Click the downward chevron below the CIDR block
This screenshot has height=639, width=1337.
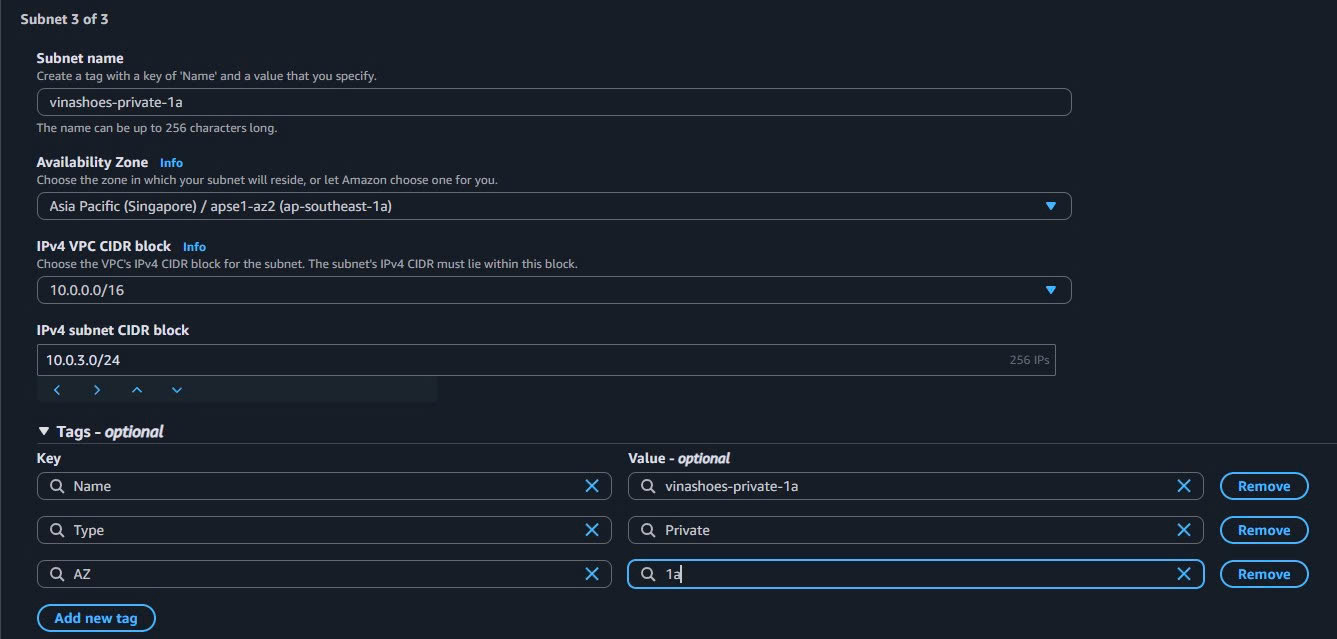coord(177,390)
